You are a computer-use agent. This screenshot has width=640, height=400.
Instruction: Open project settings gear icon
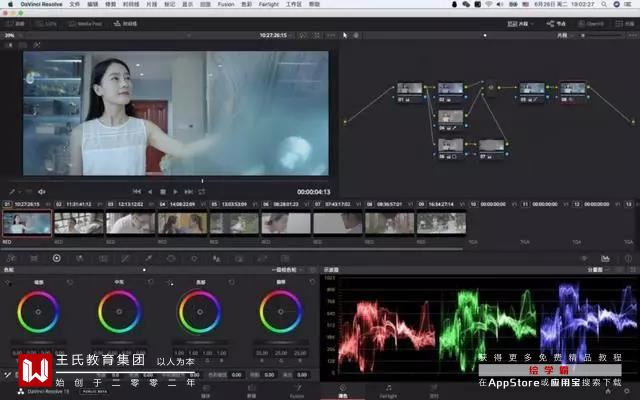pyautogui.click(x=627, y=391)
